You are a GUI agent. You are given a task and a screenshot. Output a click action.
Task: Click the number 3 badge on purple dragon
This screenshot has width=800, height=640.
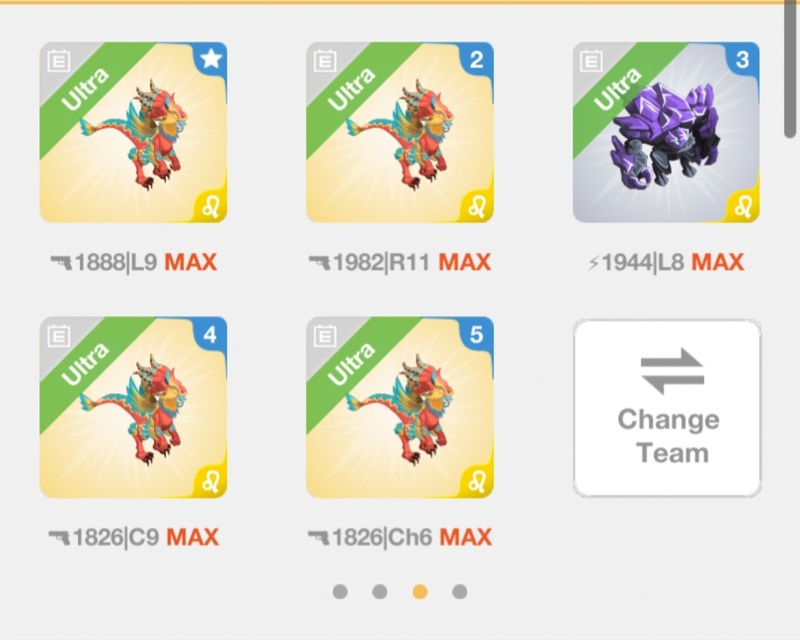point(743,59)
